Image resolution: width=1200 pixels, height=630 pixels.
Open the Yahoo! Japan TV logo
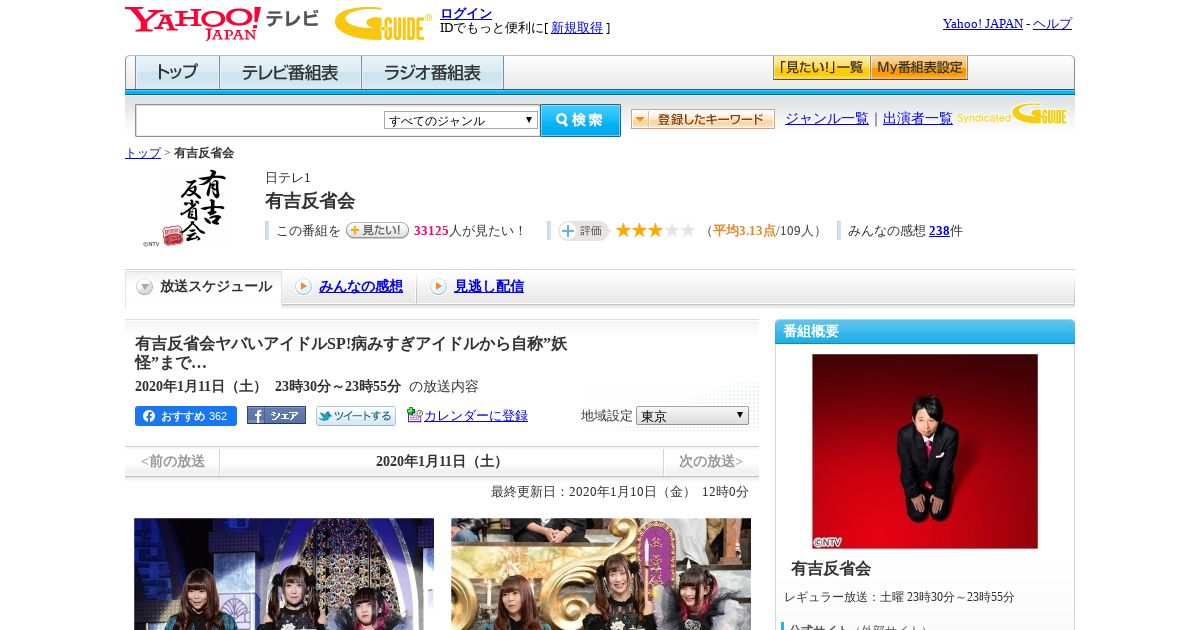pos(222,23)
